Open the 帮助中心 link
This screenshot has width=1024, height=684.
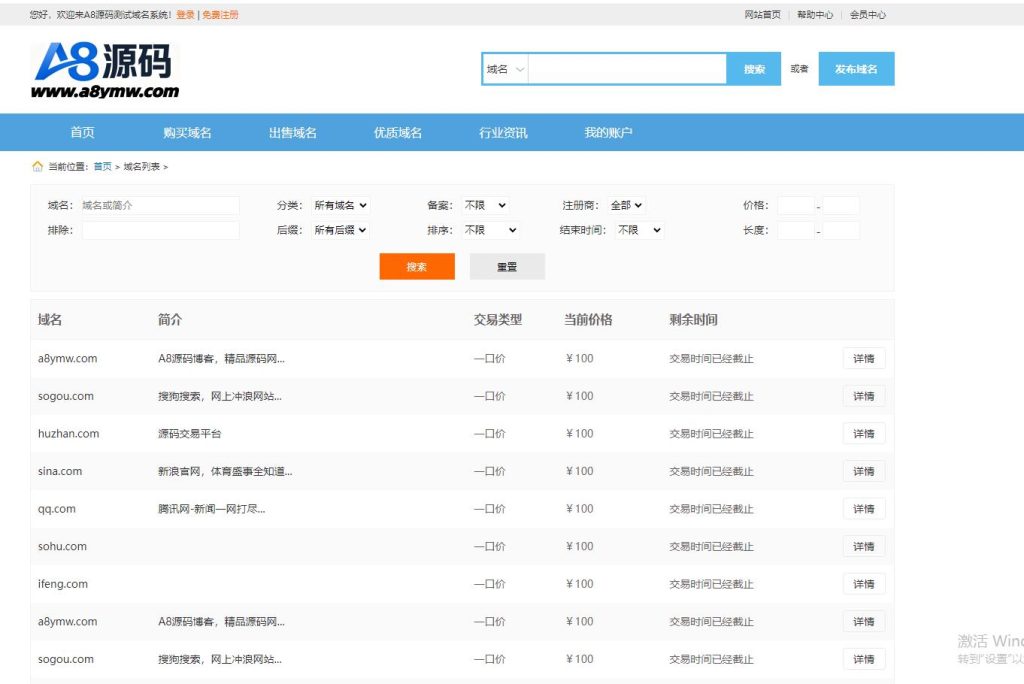[x=815, y=14]
